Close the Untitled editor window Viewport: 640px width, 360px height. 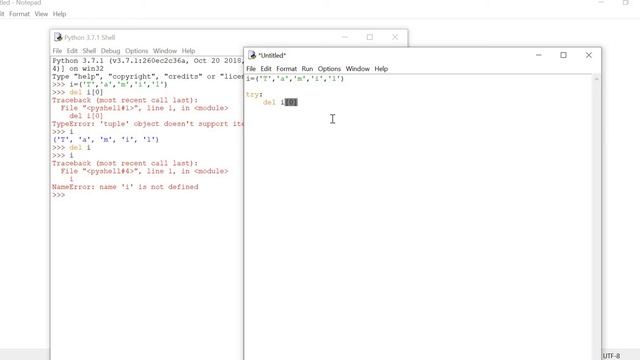point(589,55)
